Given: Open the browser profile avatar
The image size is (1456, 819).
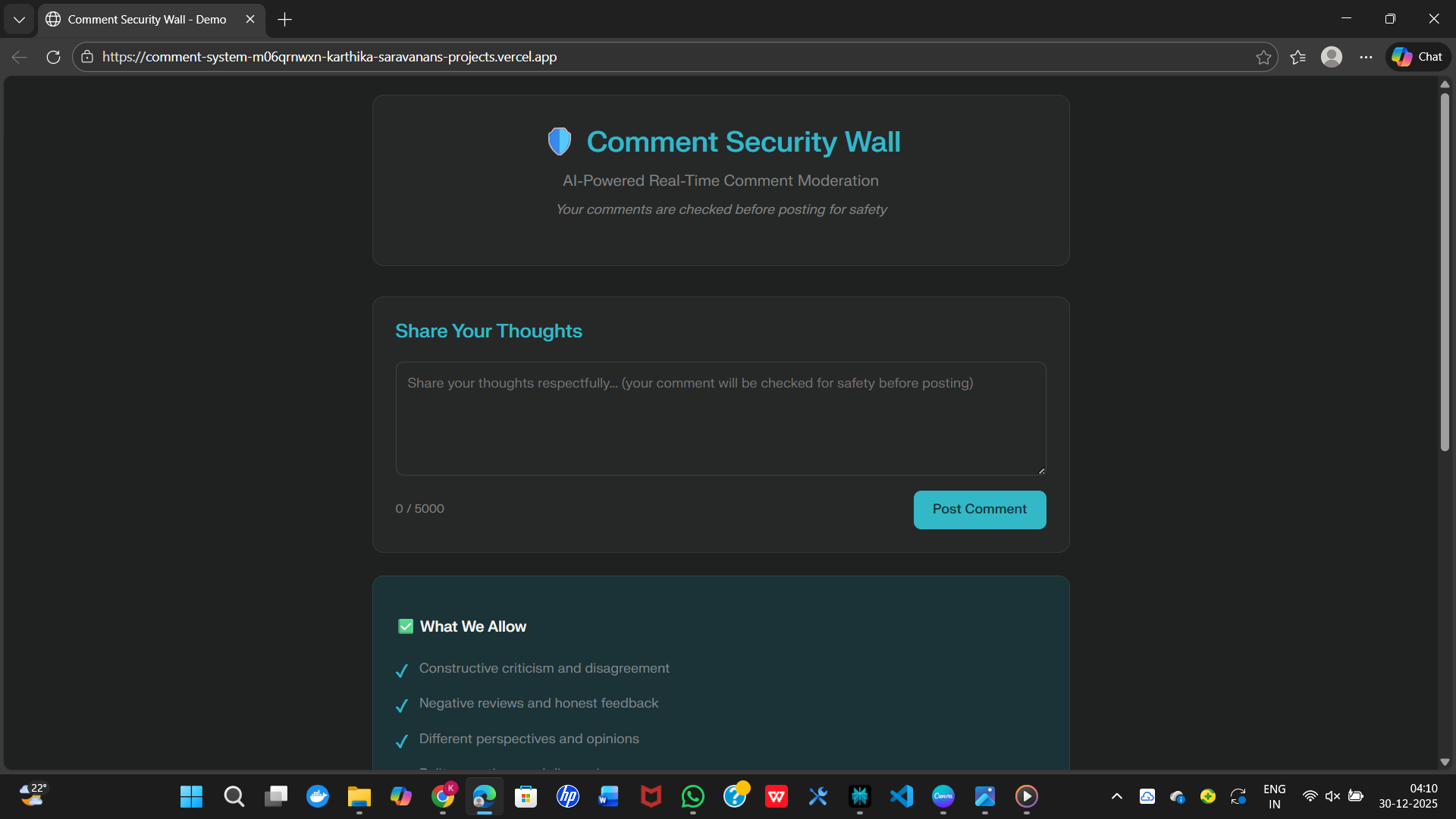Looking at the screenshot, I should point(1331,57).
